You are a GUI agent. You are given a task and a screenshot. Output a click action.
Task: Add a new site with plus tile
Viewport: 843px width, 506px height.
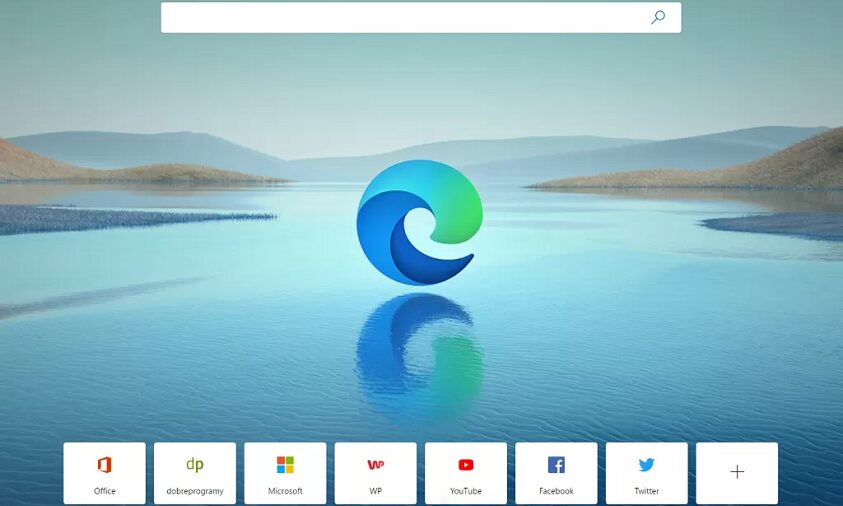(x=737, y=472)
